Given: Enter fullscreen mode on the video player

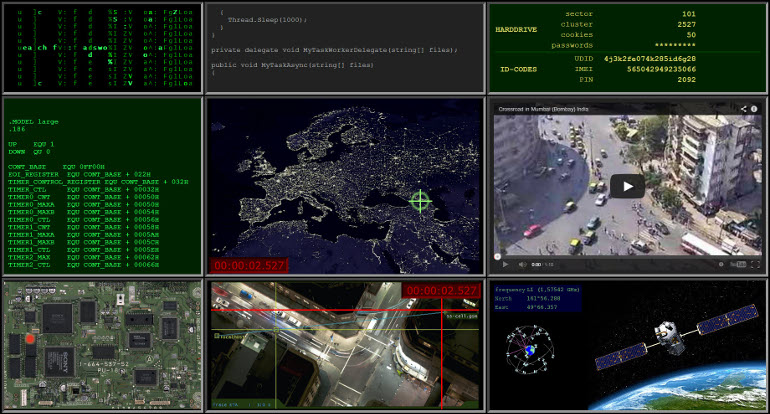Looking at the screenshot, I should coord(755,264).
